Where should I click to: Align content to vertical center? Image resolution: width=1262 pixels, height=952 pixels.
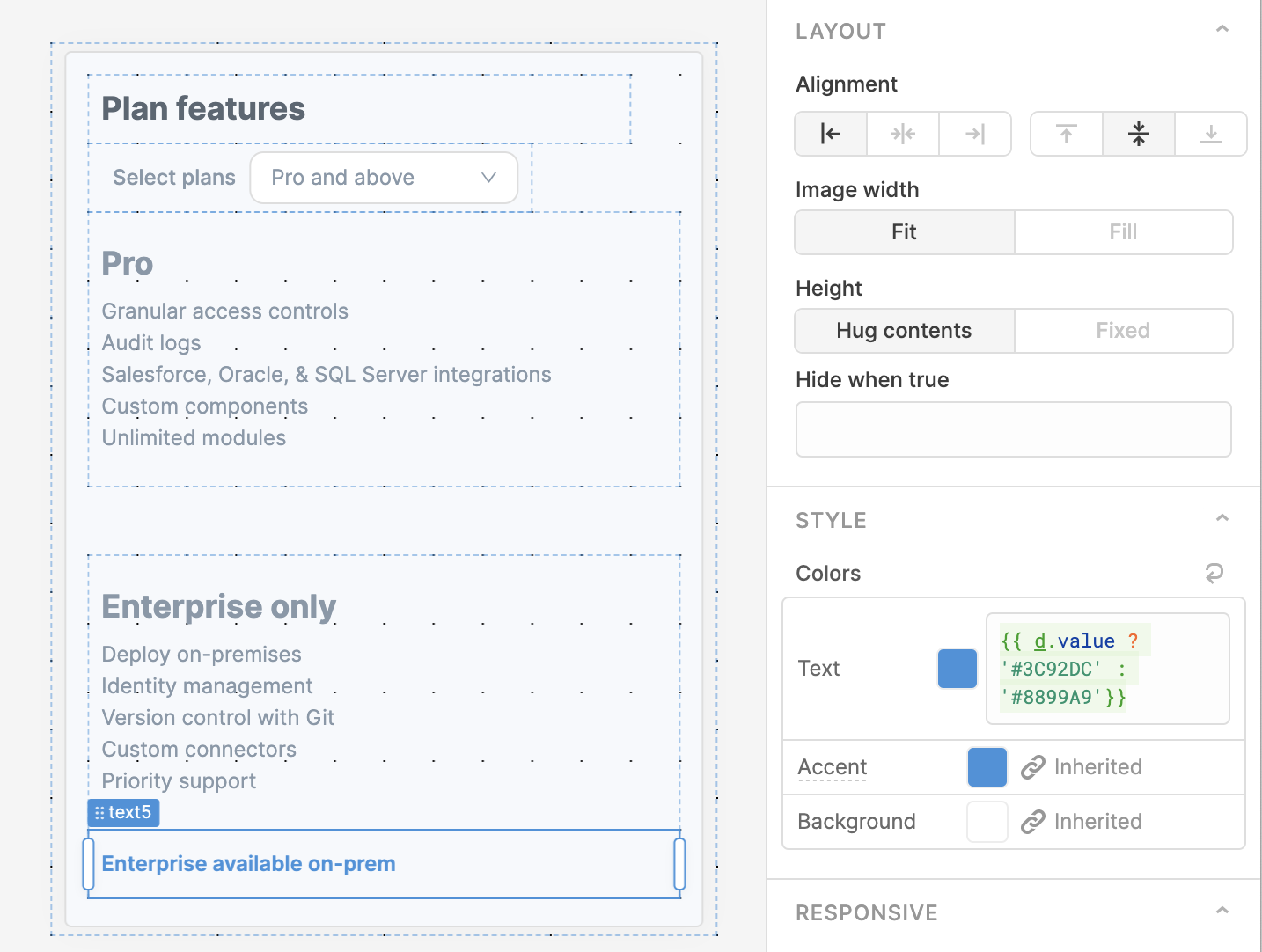pos(1139,134)
